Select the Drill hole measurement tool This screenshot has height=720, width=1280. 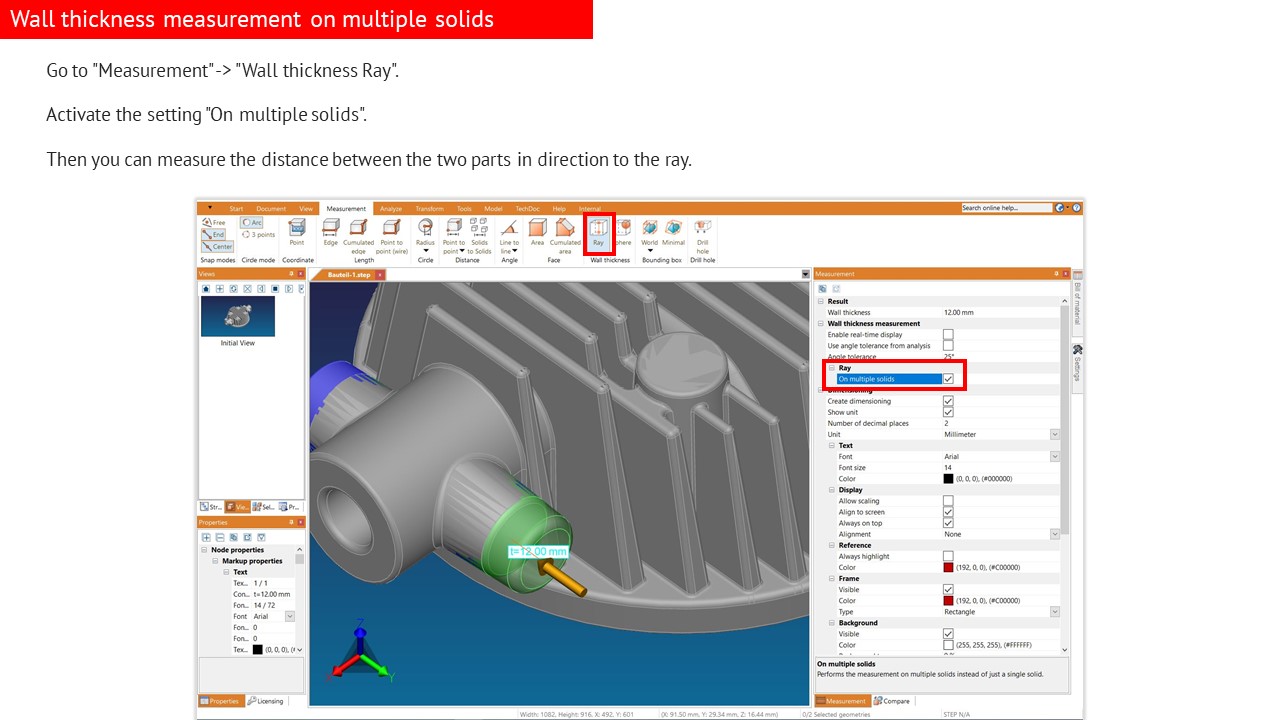click(x=702, y=236)
